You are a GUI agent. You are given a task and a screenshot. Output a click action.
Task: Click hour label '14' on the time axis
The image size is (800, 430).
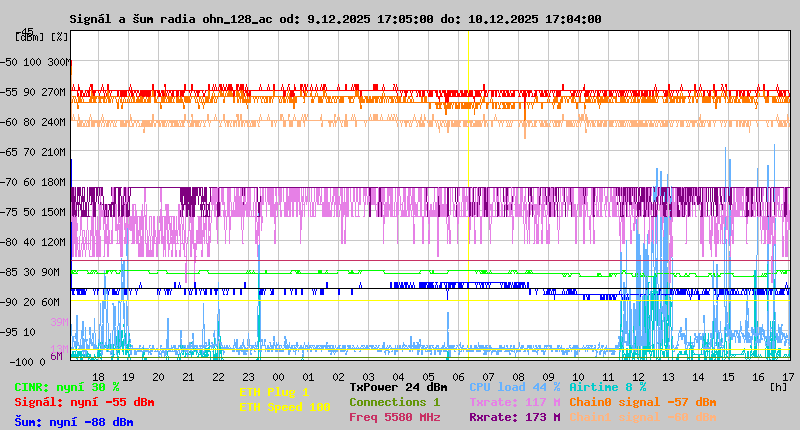pos(698,377)
